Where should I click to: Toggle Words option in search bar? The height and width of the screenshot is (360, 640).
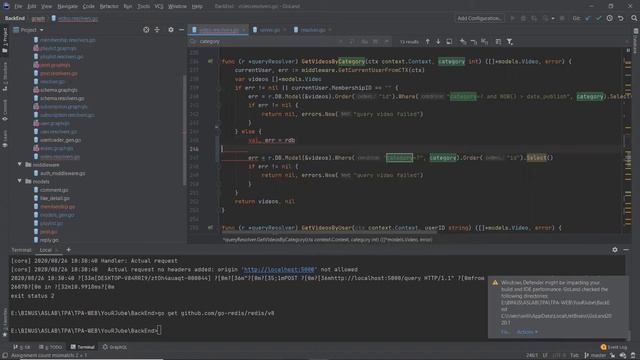point(375,42)
